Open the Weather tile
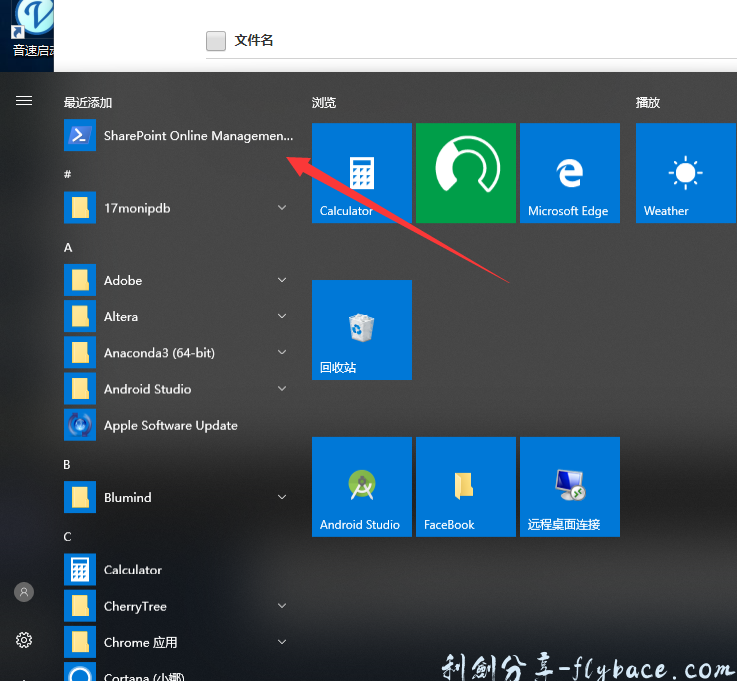 (x=685, y=172)
